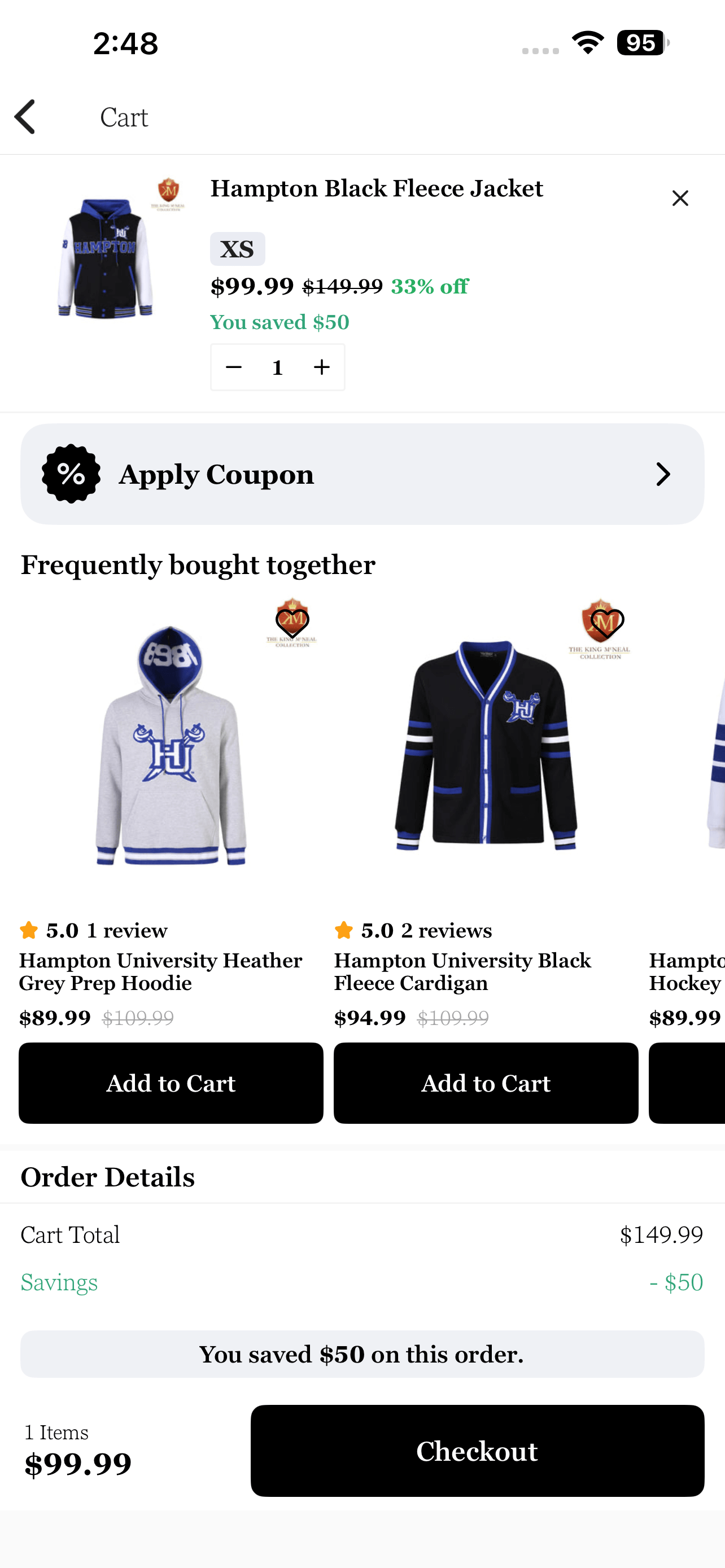Tap the XS size badge
Viewport: 725px width, 1568px height.
tap(237, 249)
